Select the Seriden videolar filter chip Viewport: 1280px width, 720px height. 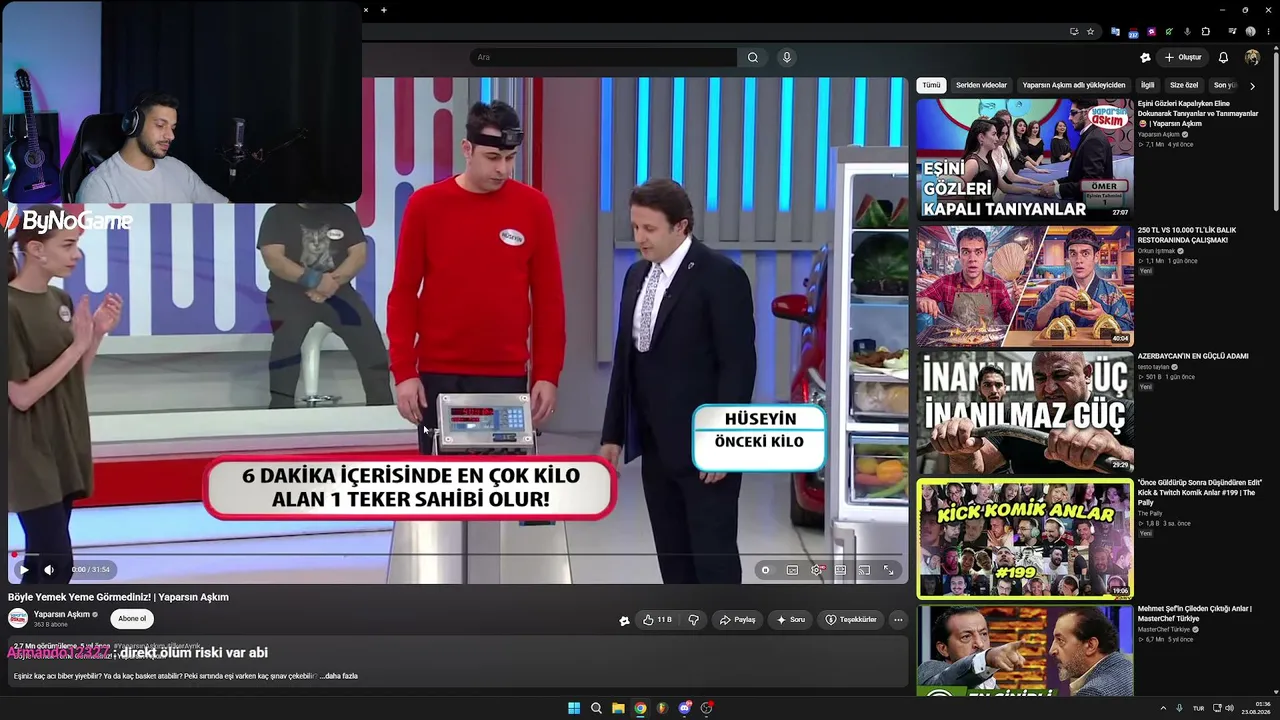pyautogui.click(x=981, y=86)
